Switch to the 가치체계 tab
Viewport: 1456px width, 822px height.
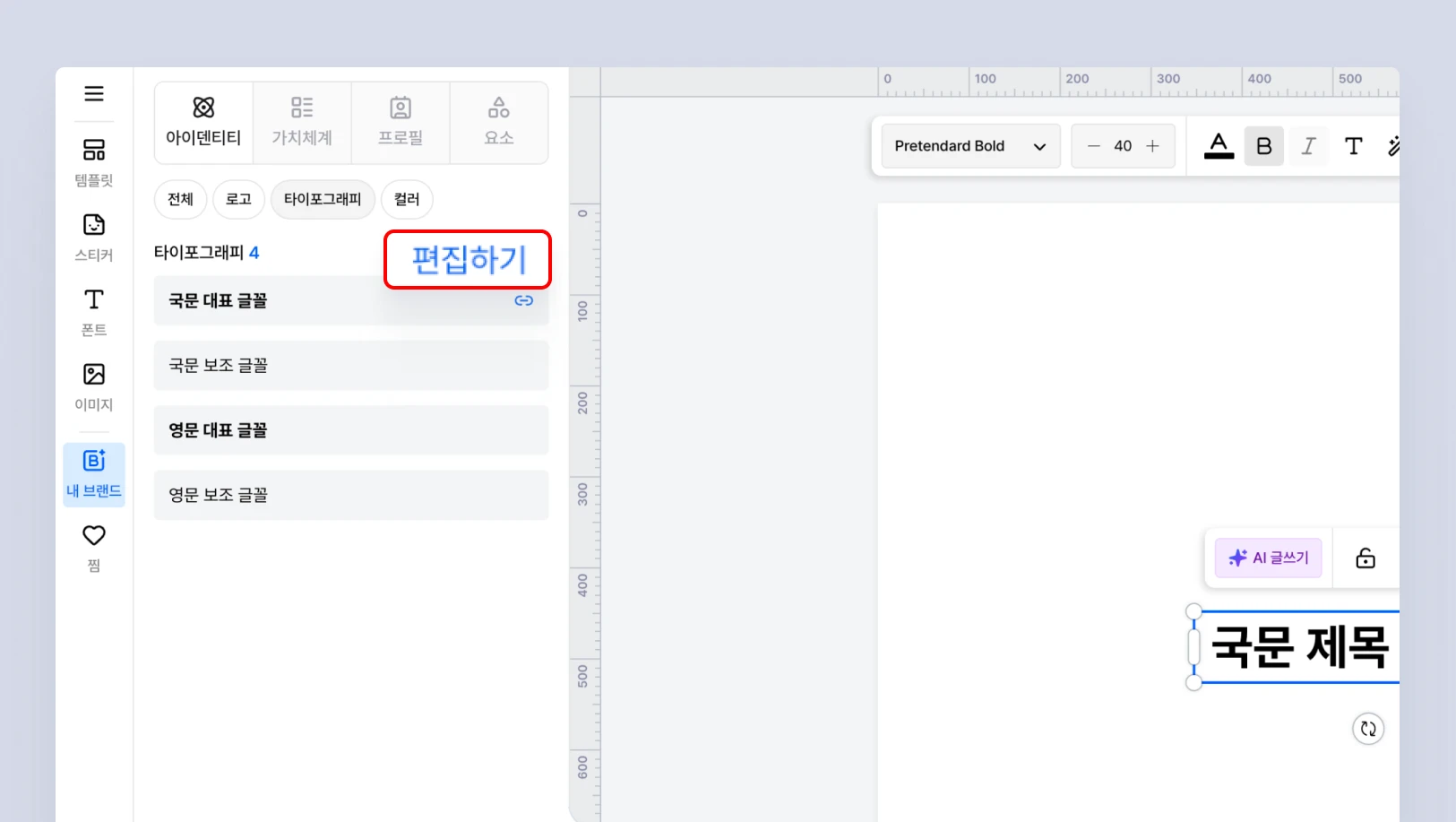[x=302, y=122]
